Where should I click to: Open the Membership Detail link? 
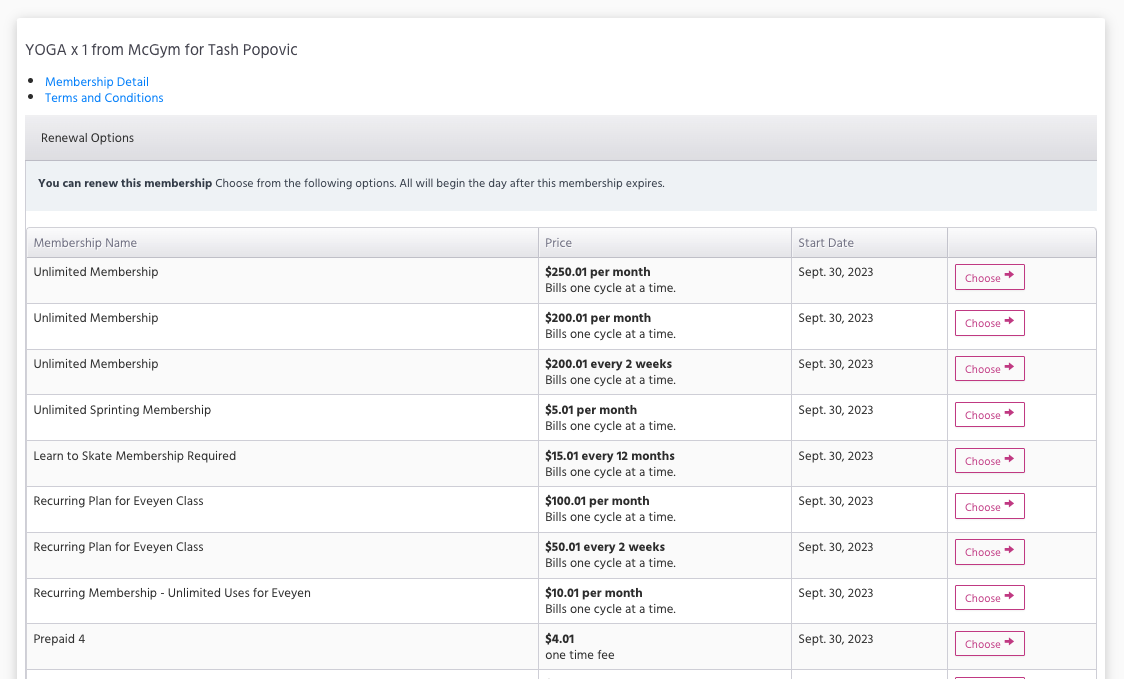97,82
